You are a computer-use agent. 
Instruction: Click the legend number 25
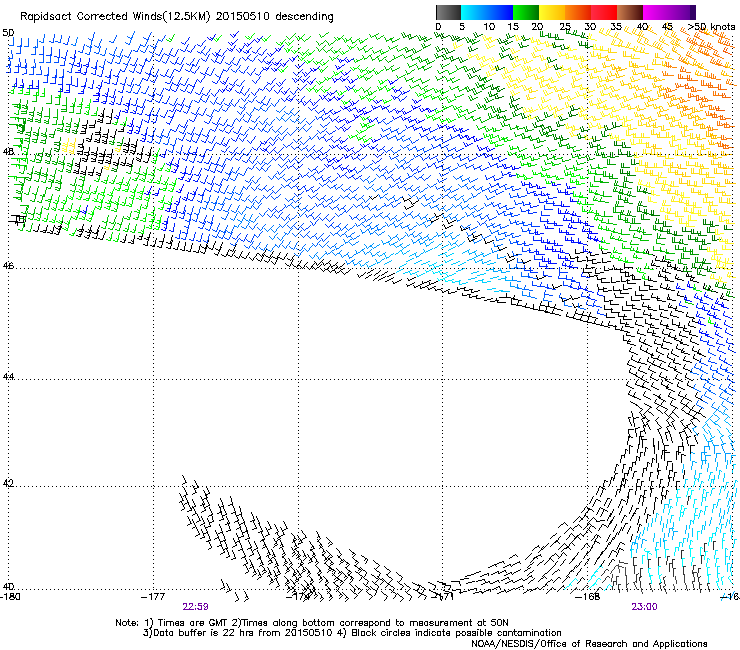click(x=565, y=27)
